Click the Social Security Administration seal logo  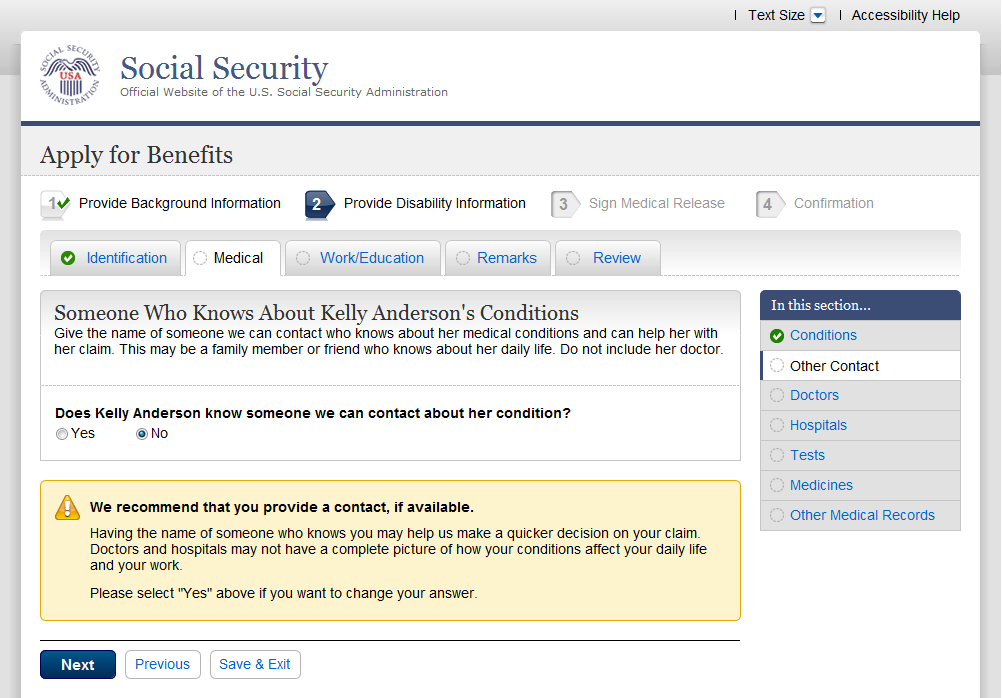[x=70, y=76]
